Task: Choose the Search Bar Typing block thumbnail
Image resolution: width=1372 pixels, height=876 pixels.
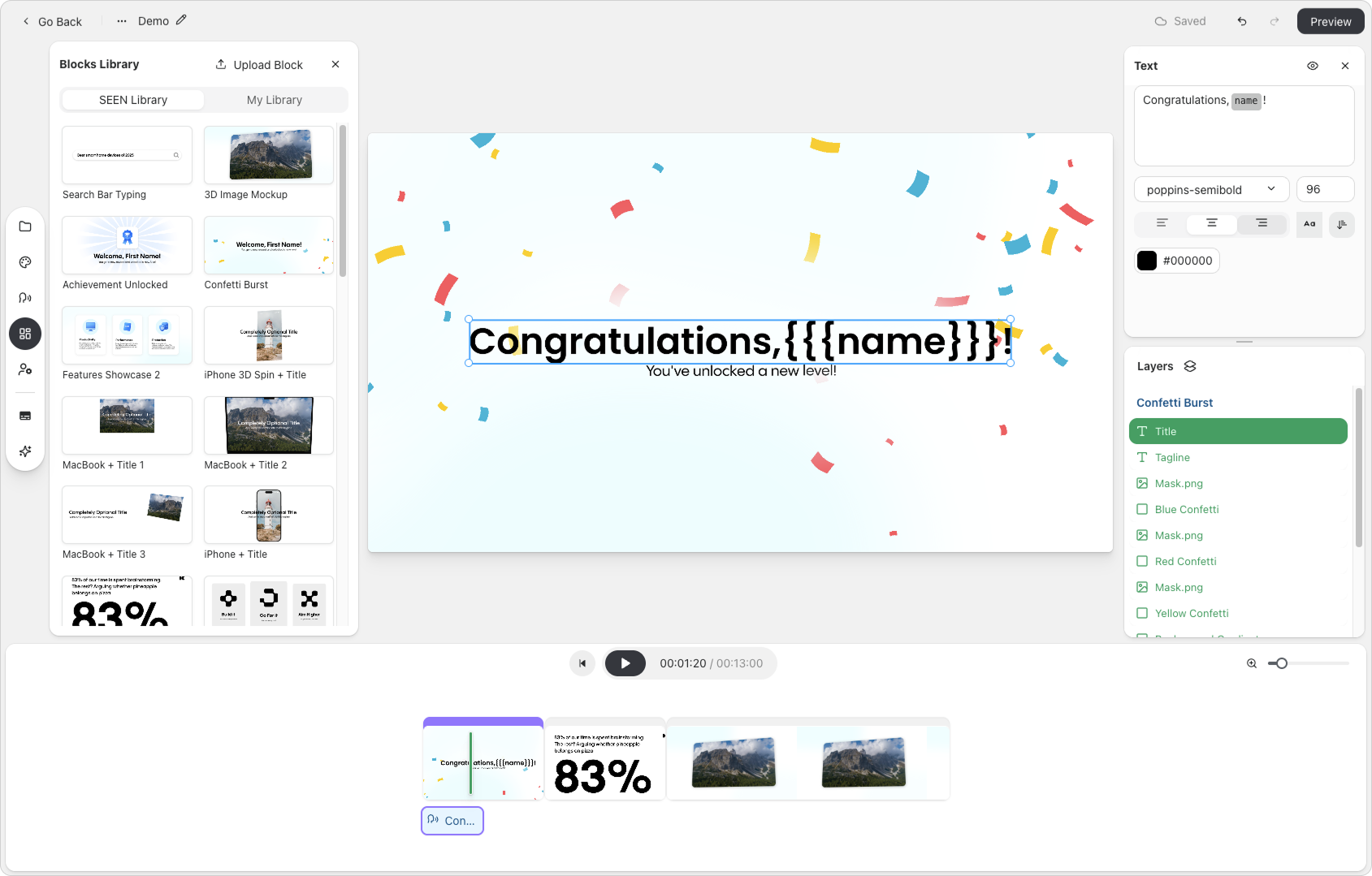Action: click(127, 155)
